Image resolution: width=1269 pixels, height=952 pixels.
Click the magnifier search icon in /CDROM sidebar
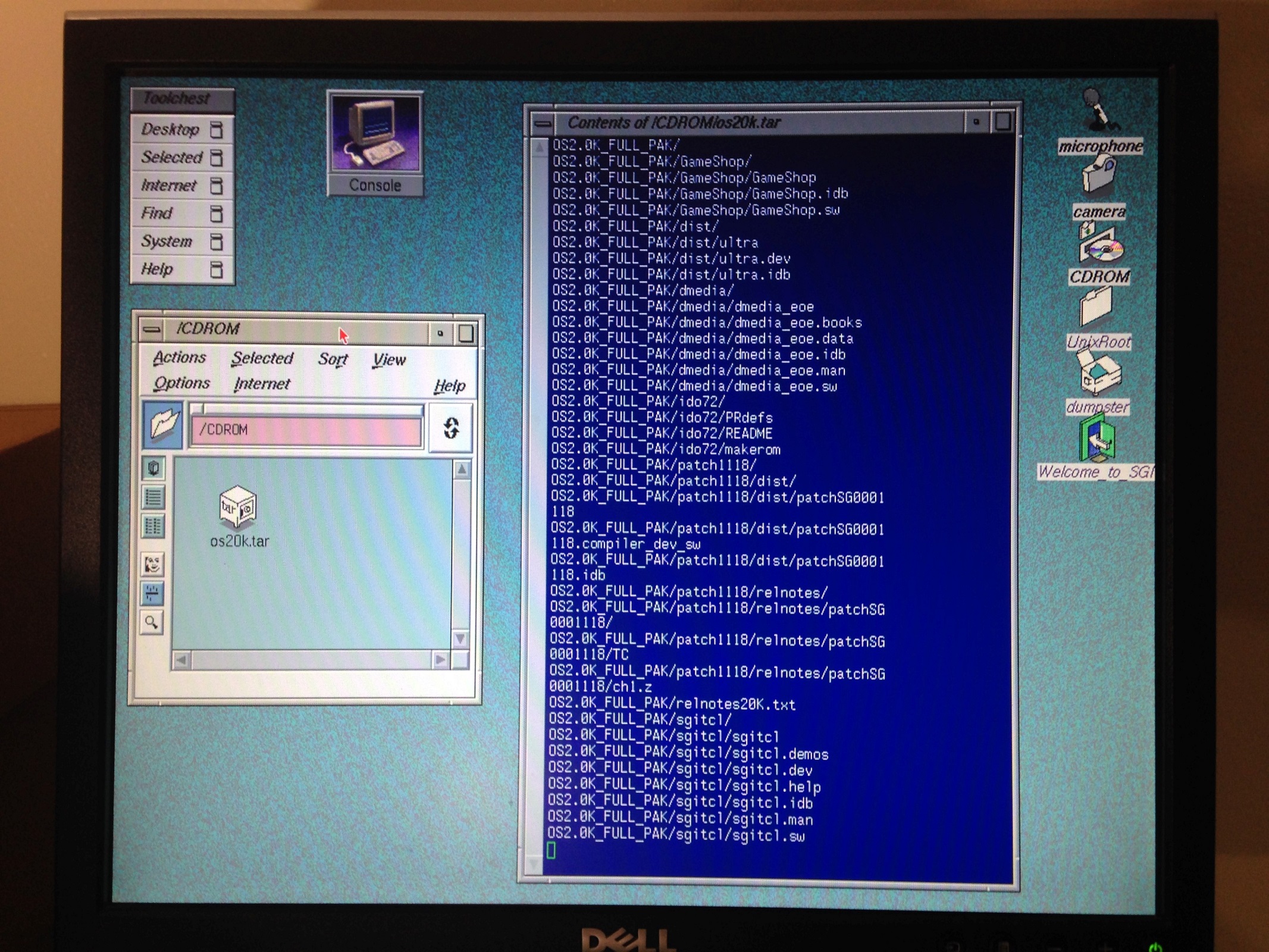152,623
